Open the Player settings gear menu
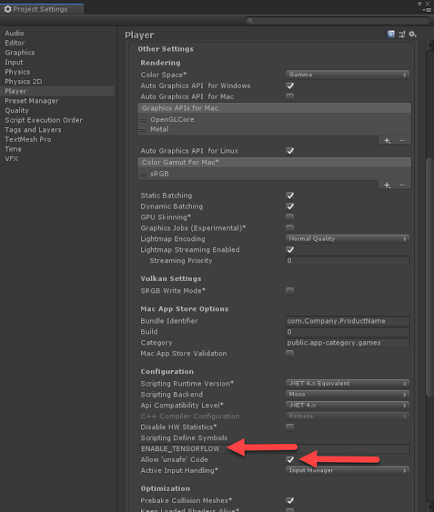Image resolution: width=434 pixels, height=512 pixels. click(x=413, y=34)
